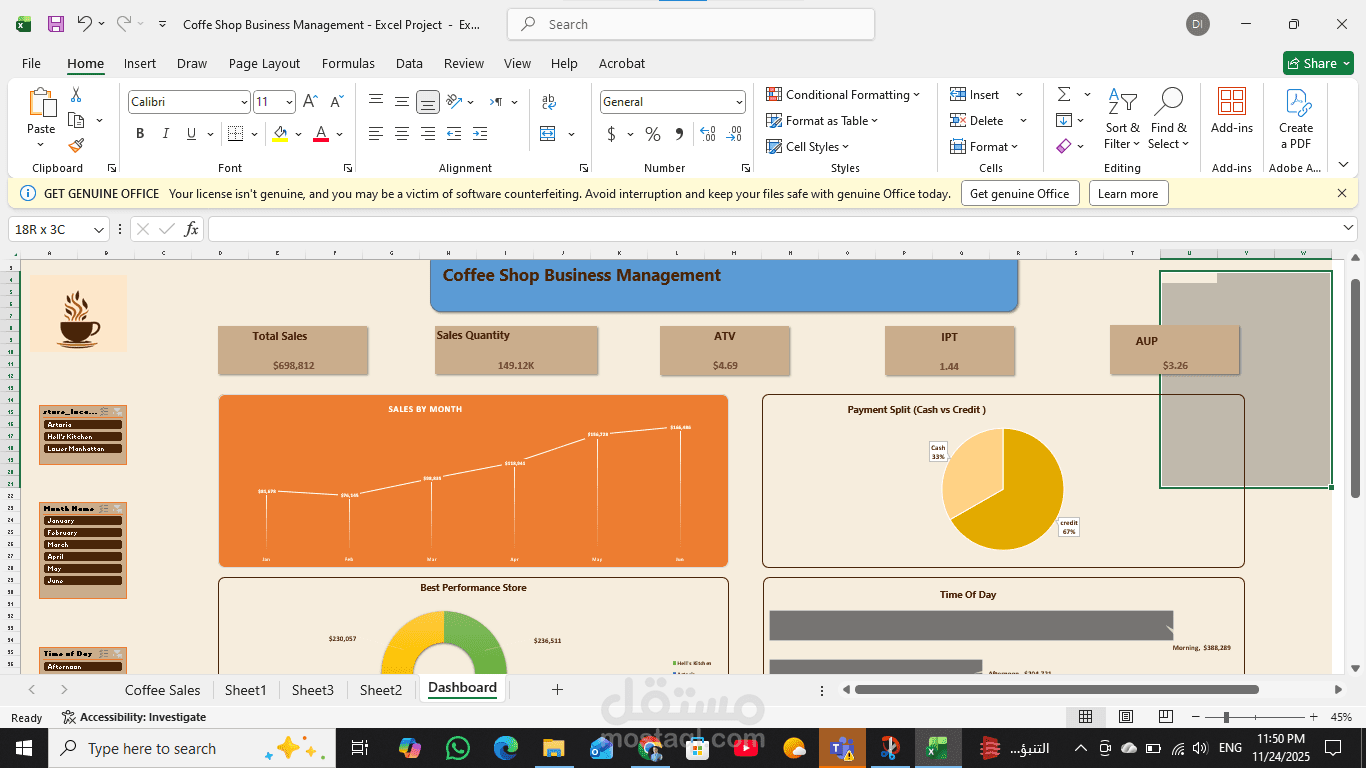
Task: Click the Save disk icon in title bar
Action: (x=56, y=24)
